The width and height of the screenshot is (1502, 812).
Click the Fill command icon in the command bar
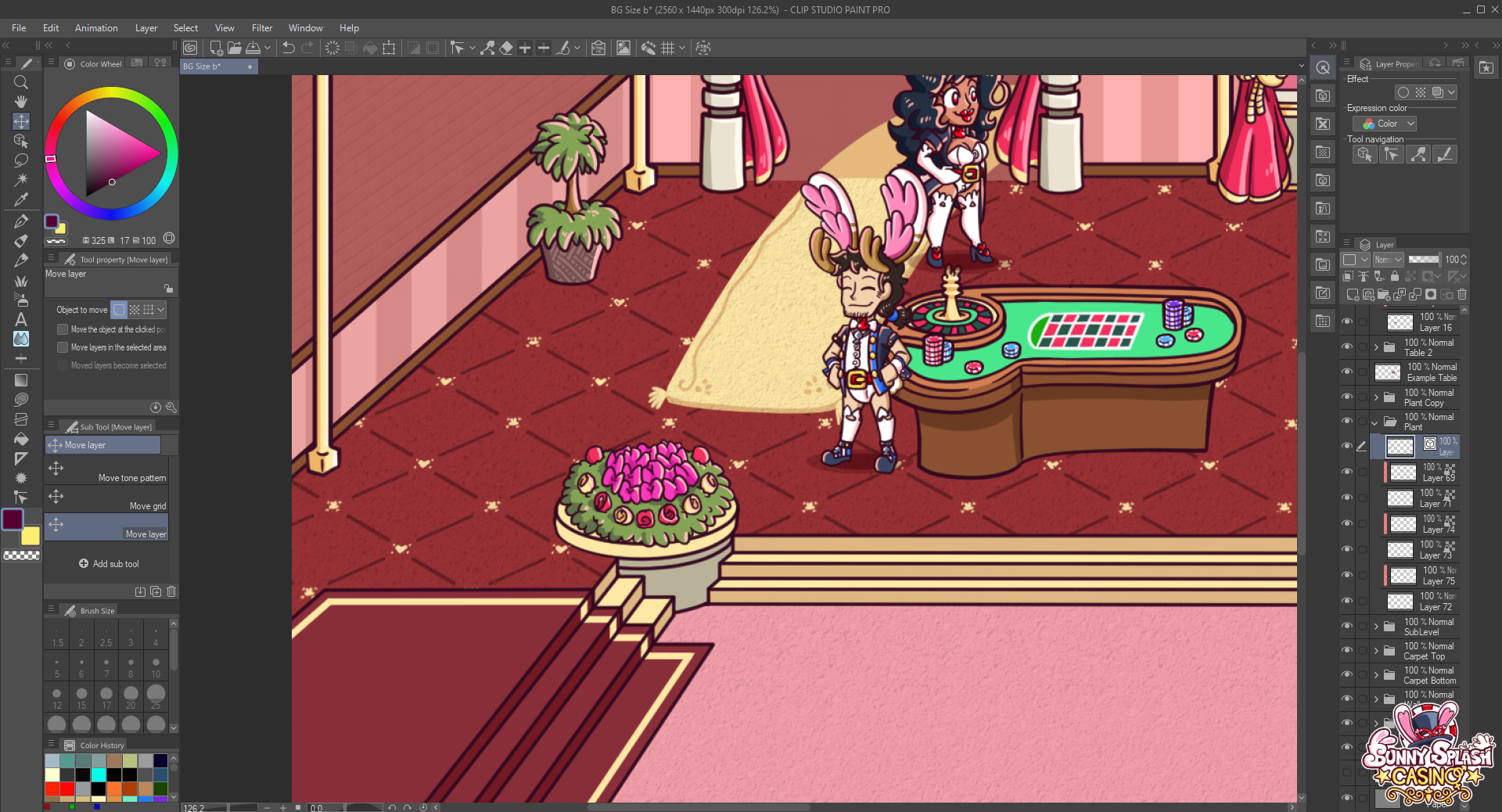click(370, 48)
